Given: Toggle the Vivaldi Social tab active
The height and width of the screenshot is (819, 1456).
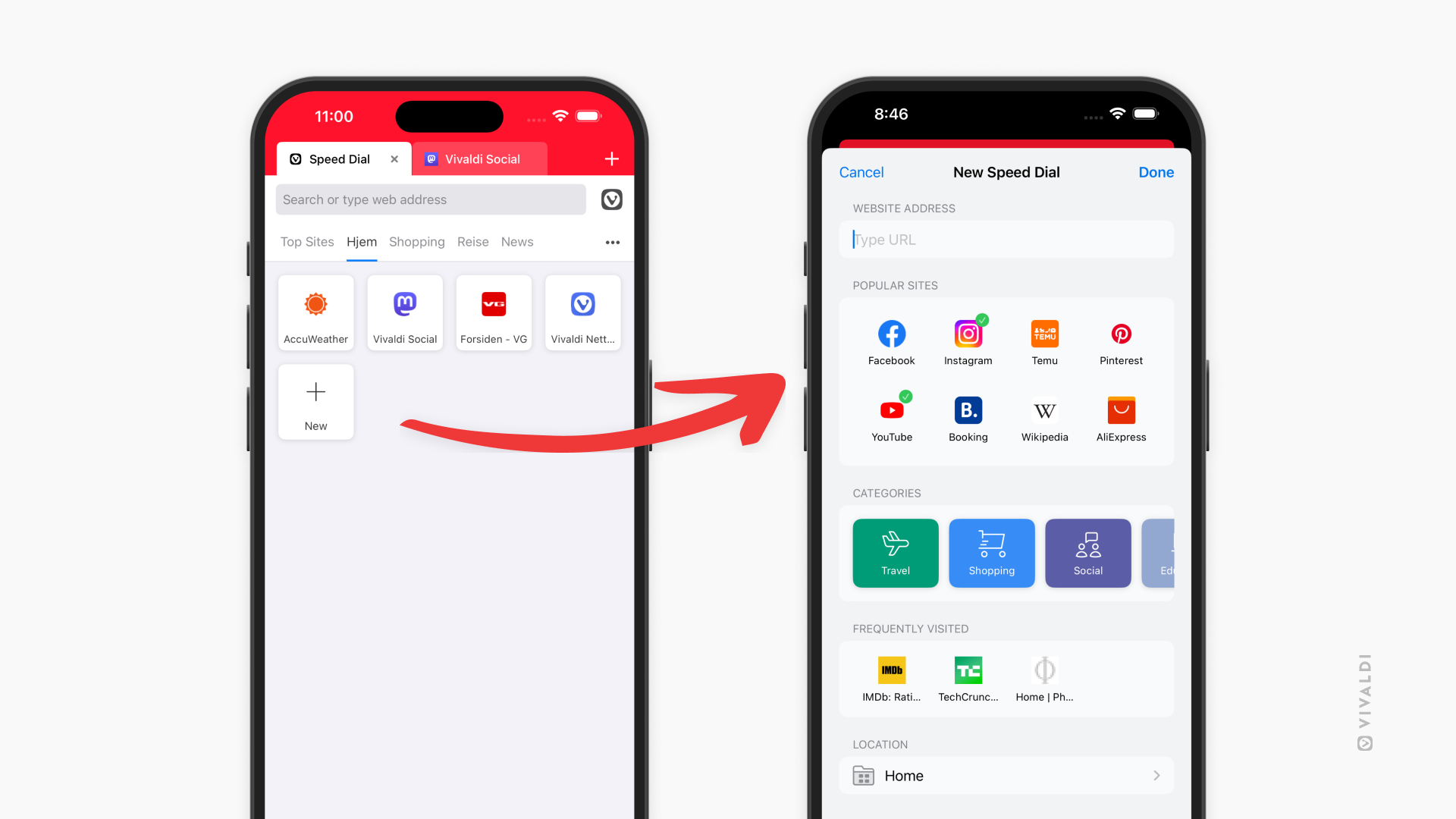Looking at the screenshot, I should (480, 158).
